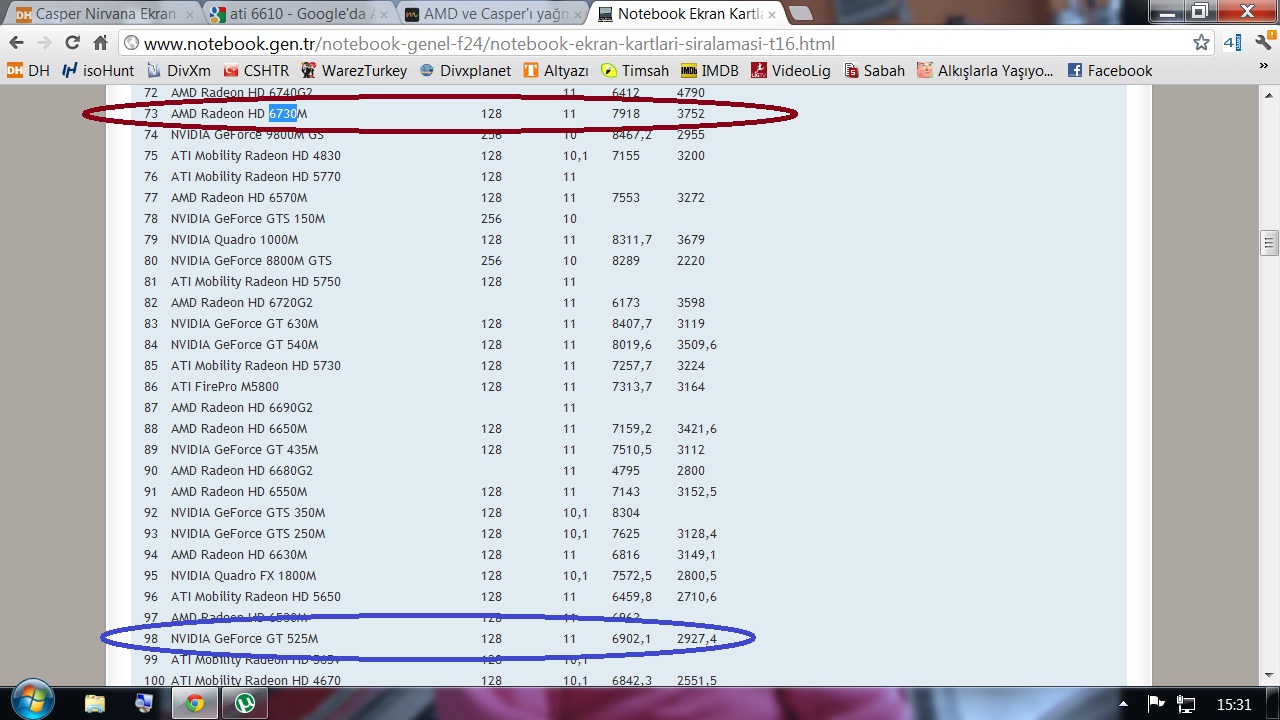Image resolution: width=1280 pixels, height=720 pixels.
Task: Click ATI Mobility Radeon HD 5750
Action: (255, 282)
